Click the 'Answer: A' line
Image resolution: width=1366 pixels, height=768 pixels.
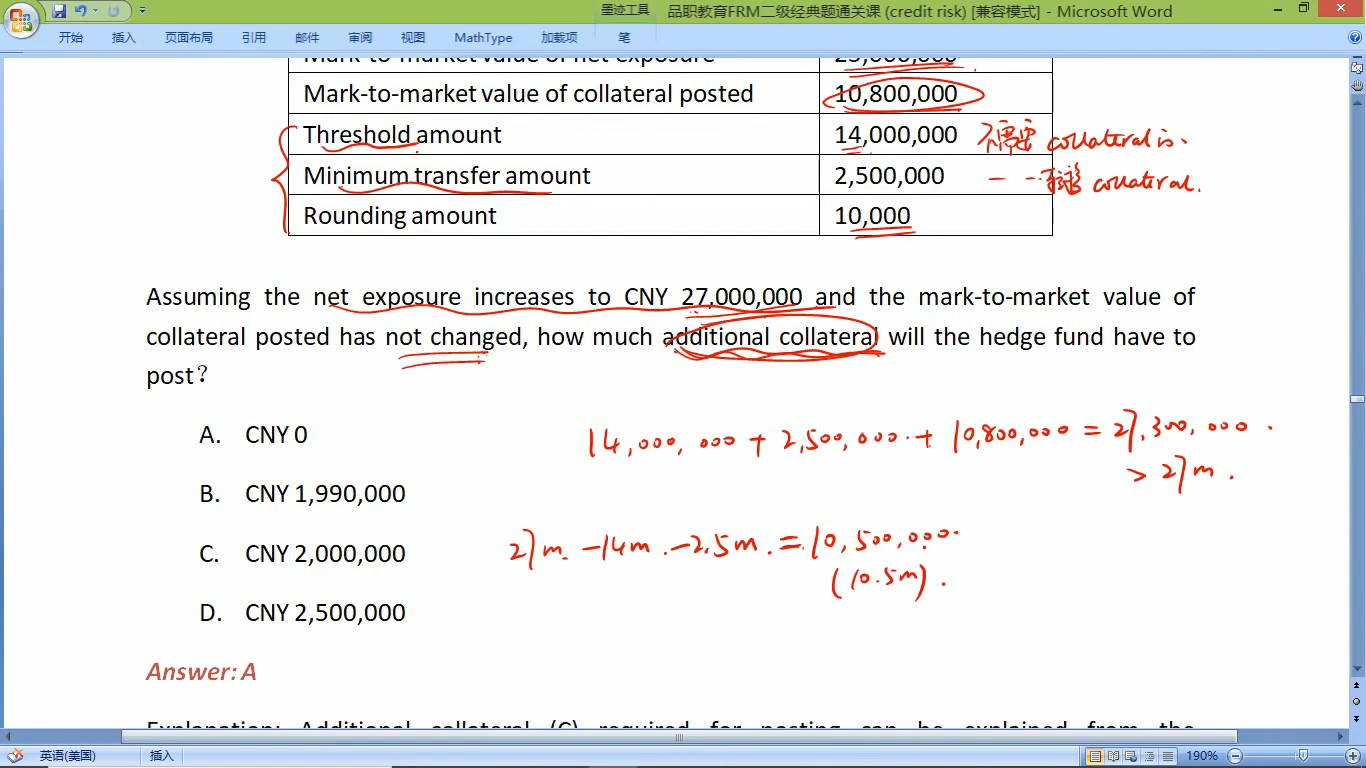(201, 671)
